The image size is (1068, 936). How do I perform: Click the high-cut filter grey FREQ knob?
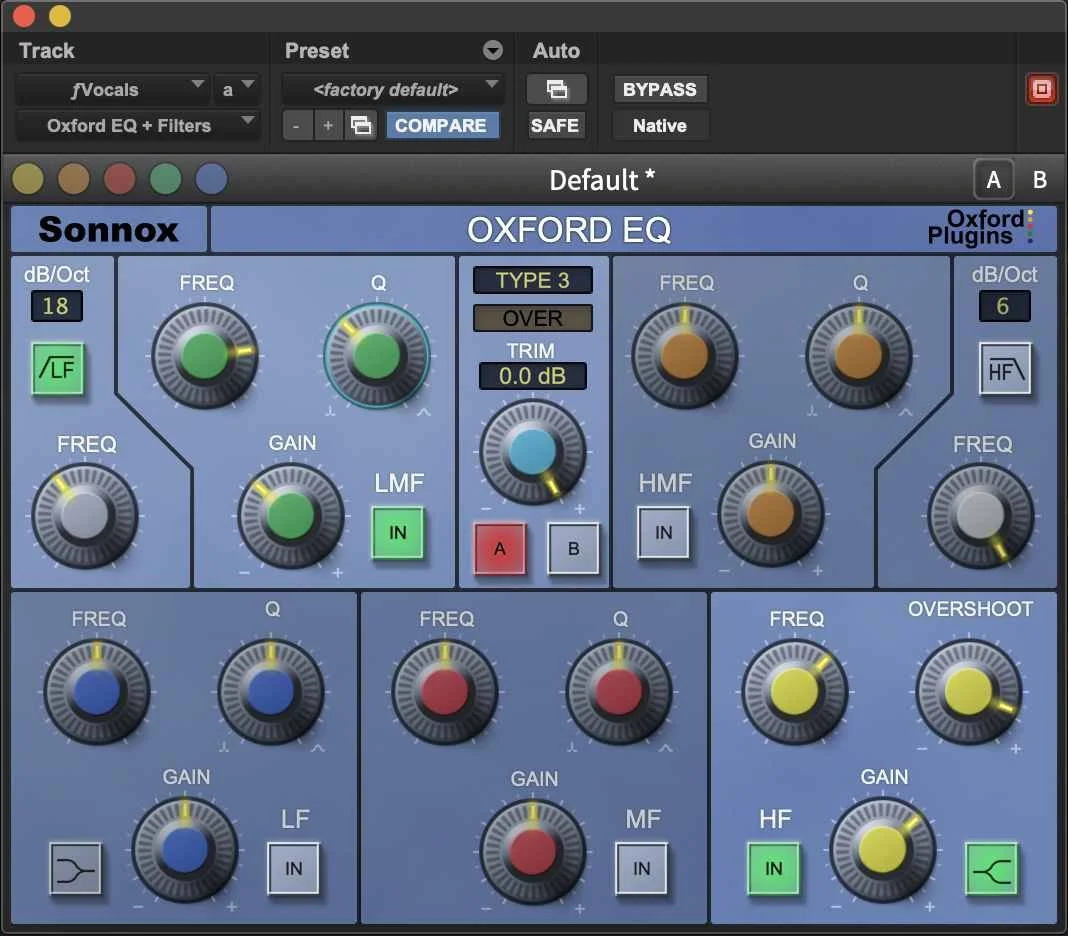981,516
